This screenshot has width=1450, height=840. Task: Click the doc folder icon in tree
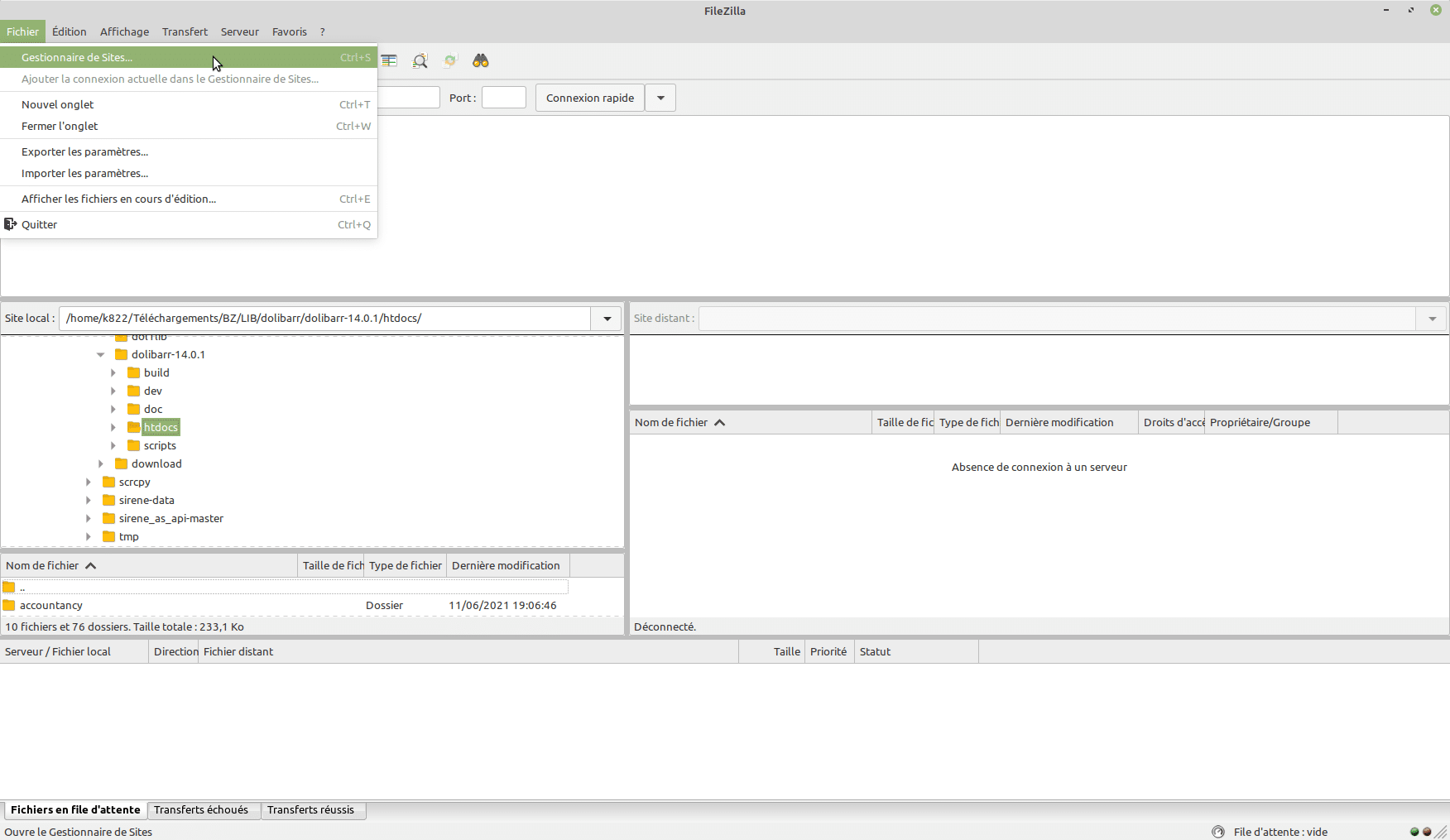point(133,409)
